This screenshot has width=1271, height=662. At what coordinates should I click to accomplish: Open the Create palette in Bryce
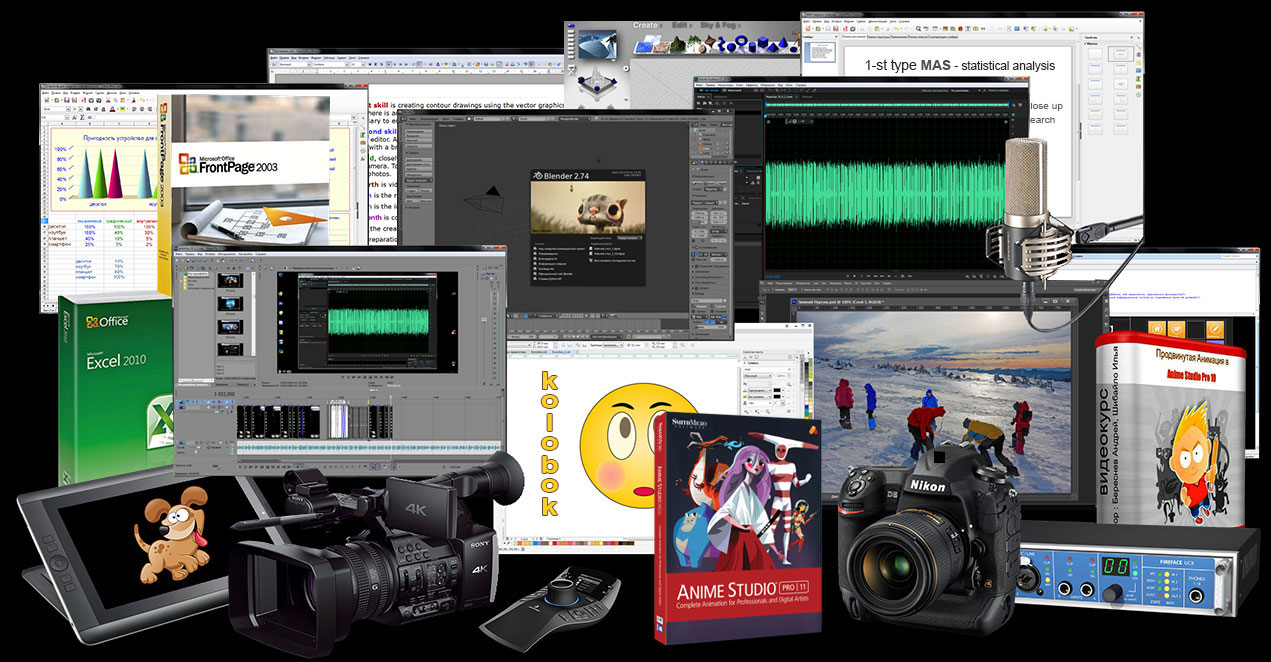(x=646, y=25)
